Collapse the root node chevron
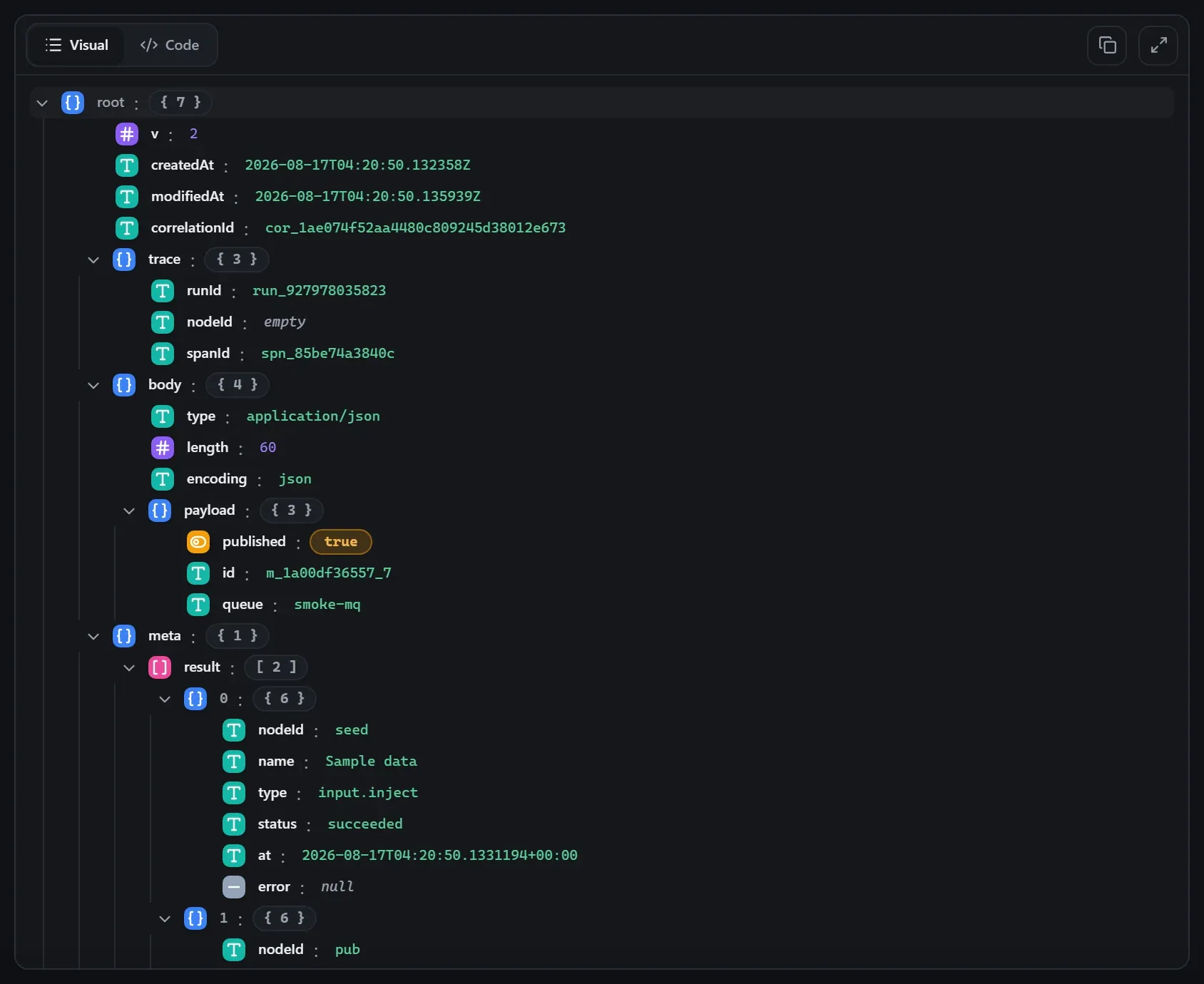The width and height of the screenshot is (1204, 984). [x=42, y=103]
